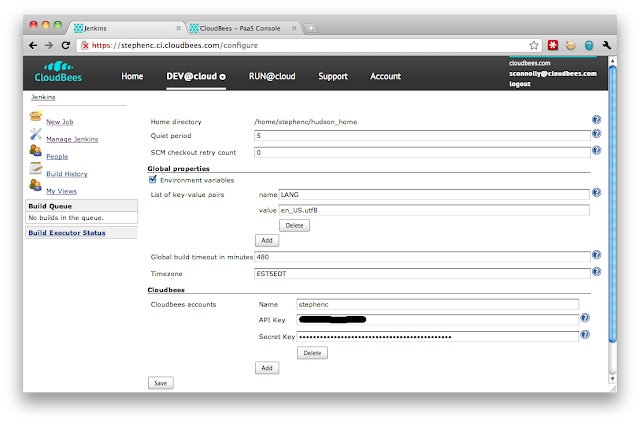Click the My Views sidebar icon
The height and width of the screenshot is (424, 640).
coord(35,187)
